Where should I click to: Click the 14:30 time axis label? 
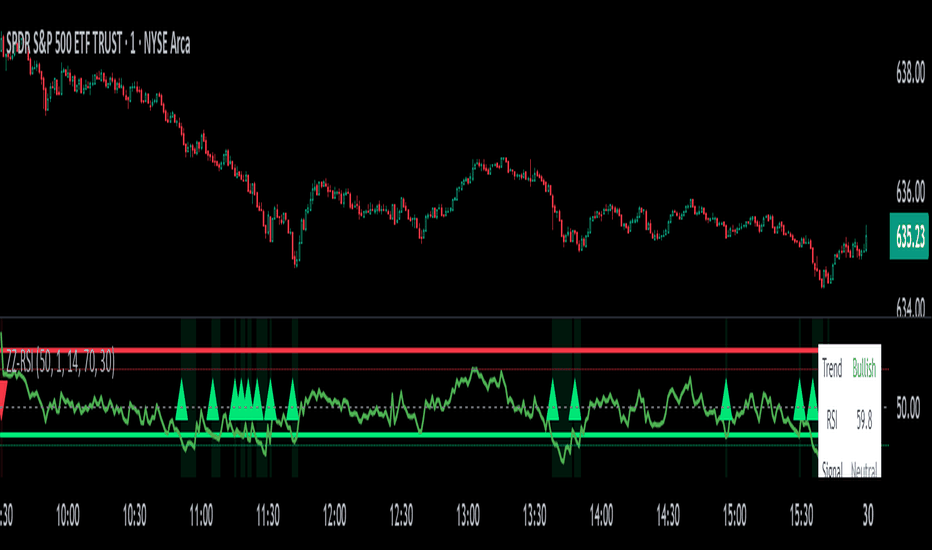tap(667, 516)
